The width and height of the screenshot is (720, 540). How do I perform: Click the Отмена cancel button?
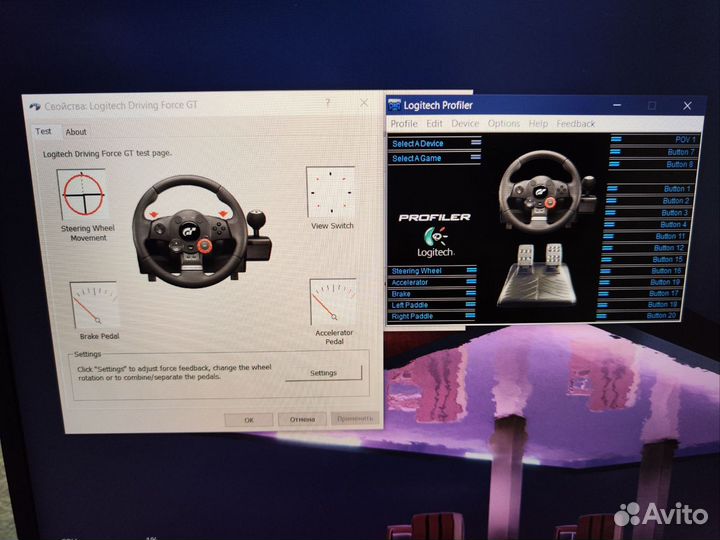[302, 419]
